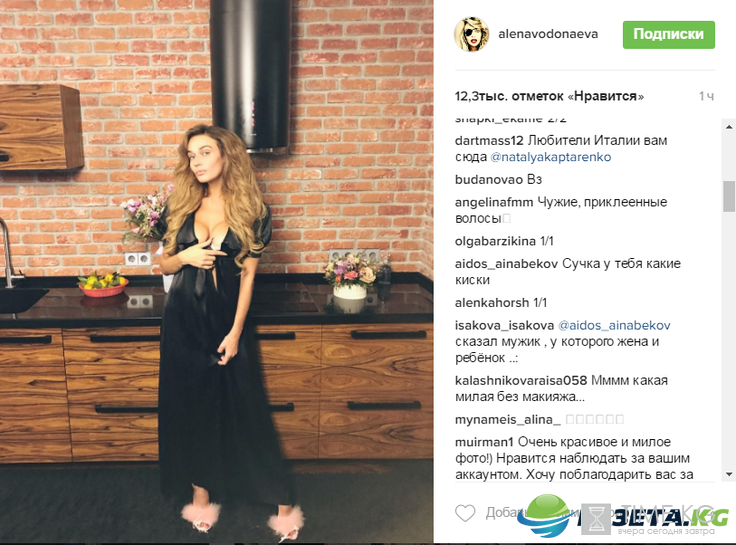
Task: Open alenavodonaeva profile avatar
Action: (471, 34)
